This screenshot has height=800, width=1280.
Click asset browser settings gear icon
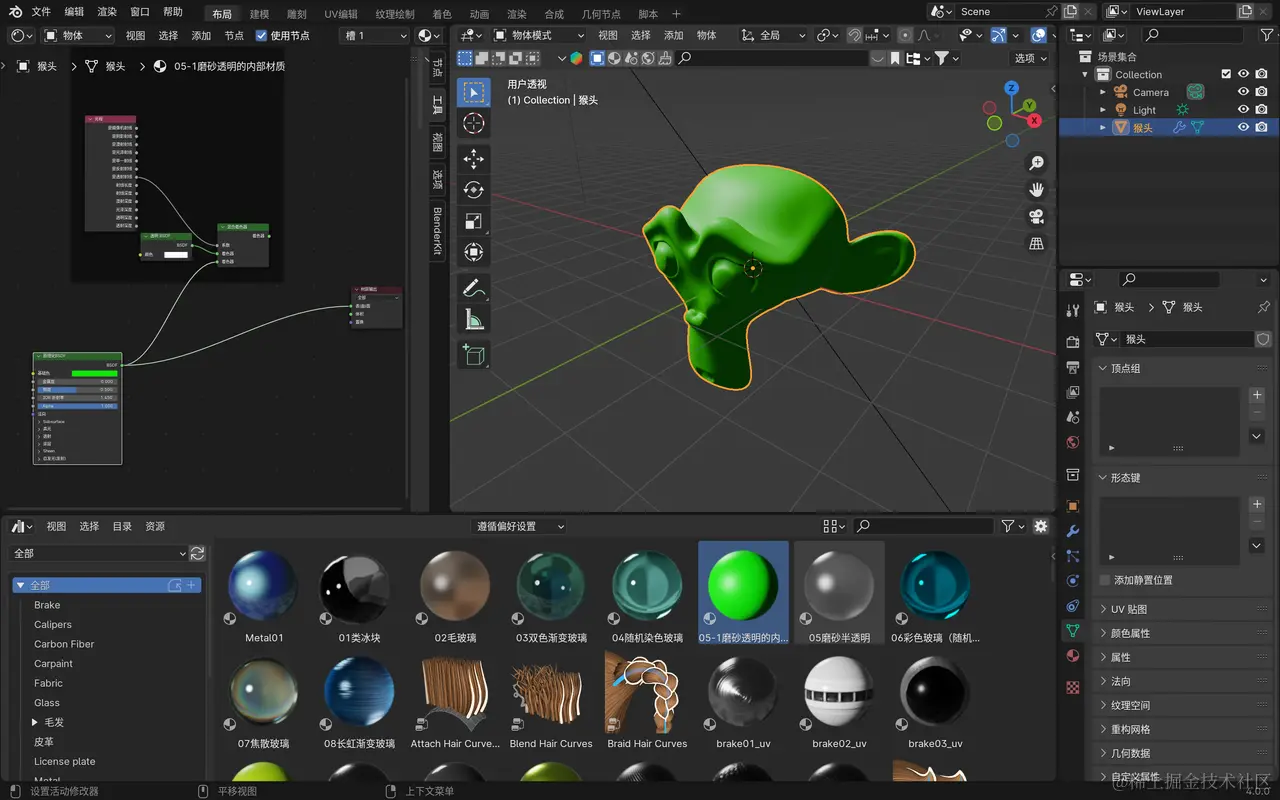1041,526
